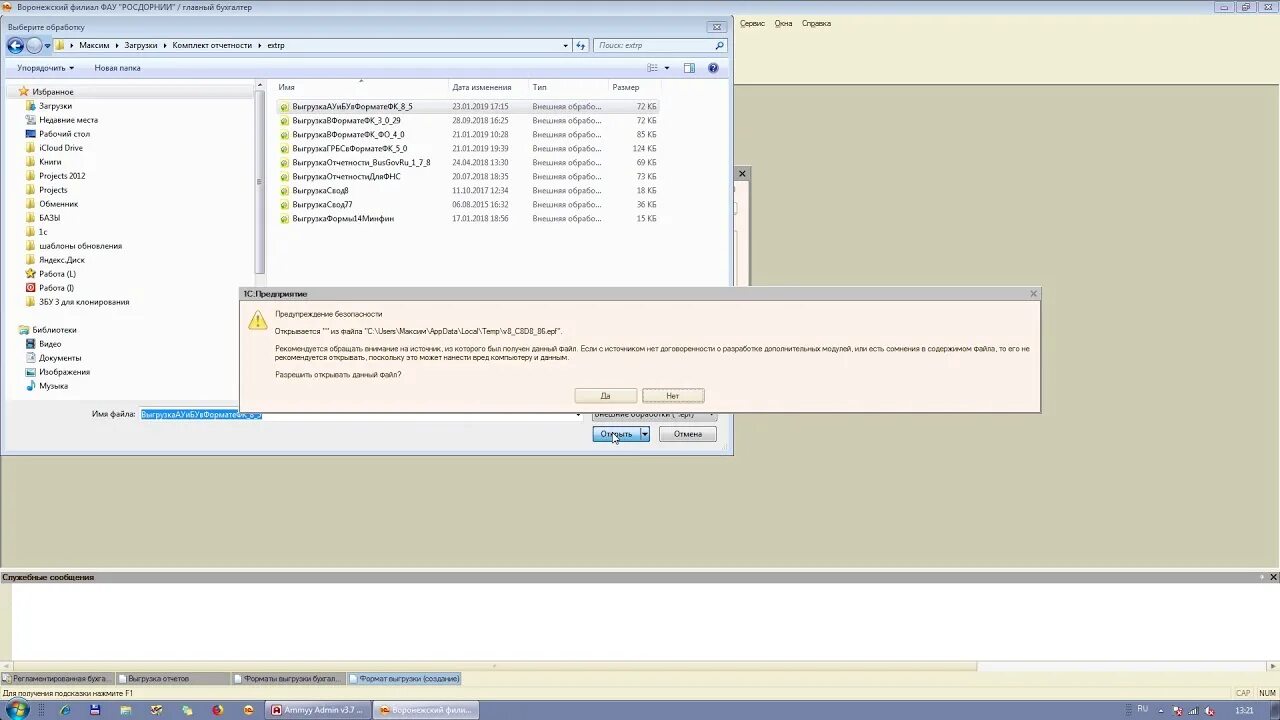Click the change view icon

coord(652,68)
